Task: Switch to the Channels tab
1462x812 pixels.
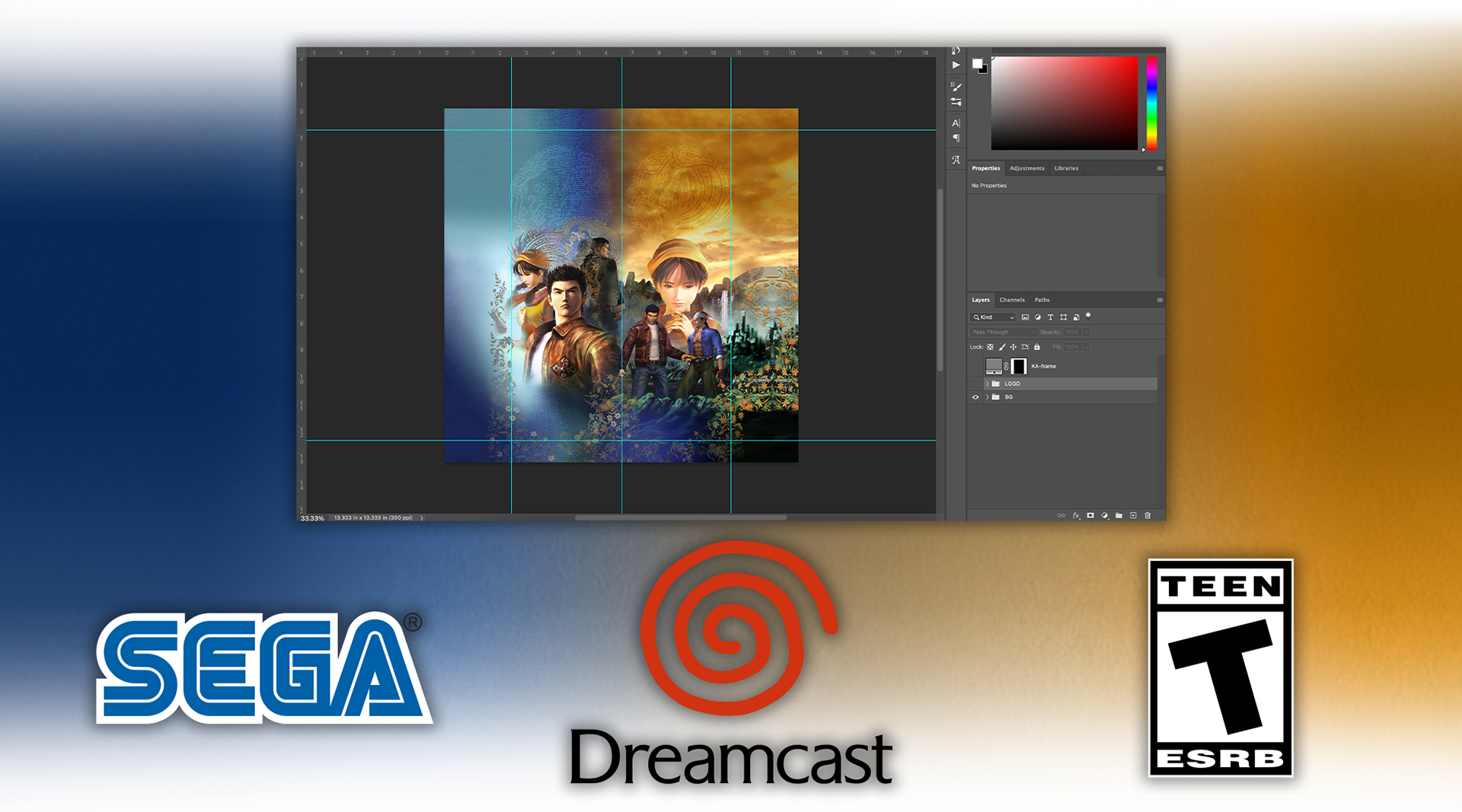Action: pyautogui.click(x=1012, y=300)
